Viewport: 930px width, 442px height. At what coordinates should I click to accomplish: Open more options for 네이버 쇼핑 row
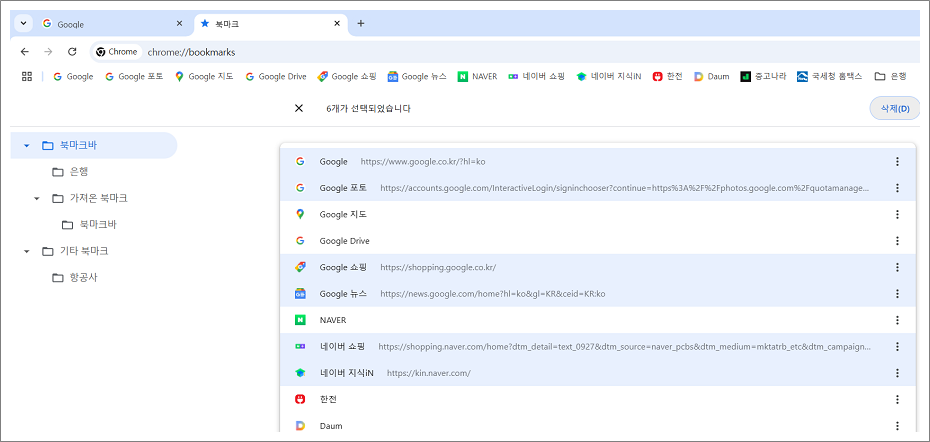897,346
